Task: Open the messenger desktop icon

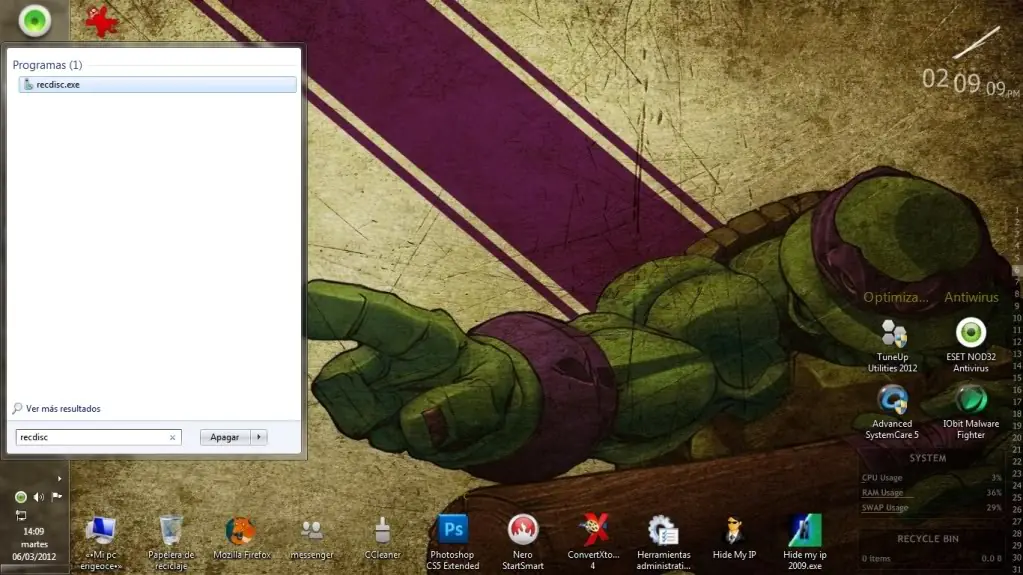Action: pyautogui.click(x=312, y=538)
